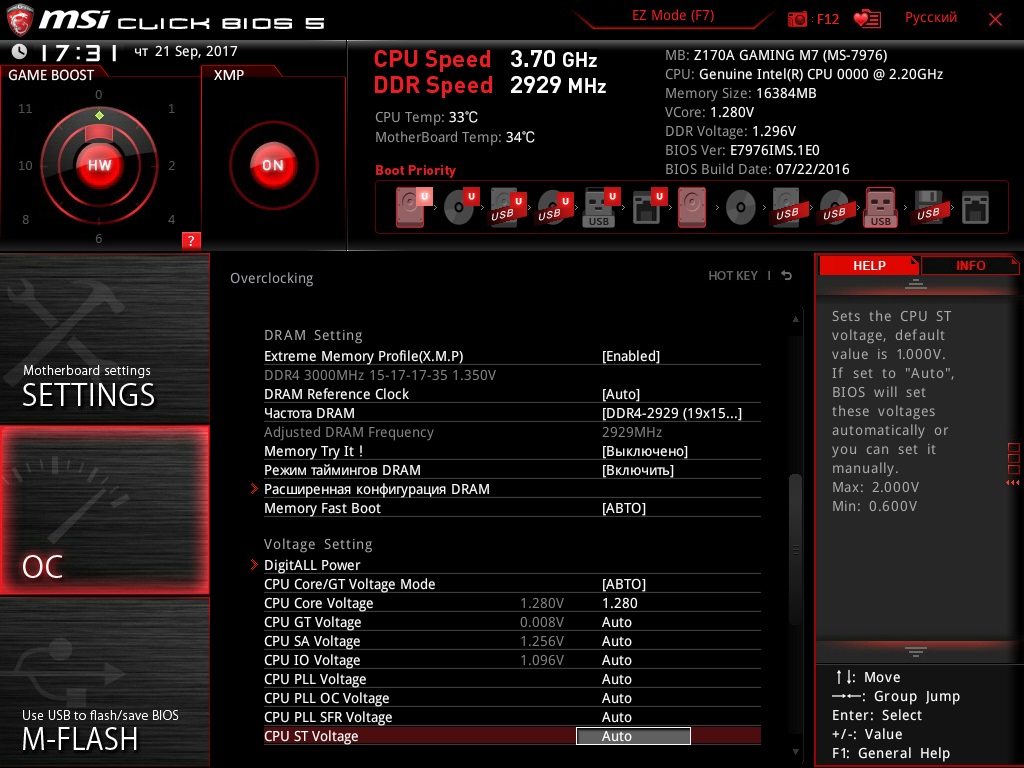Open Game Boost help question mark

point(191,240)
